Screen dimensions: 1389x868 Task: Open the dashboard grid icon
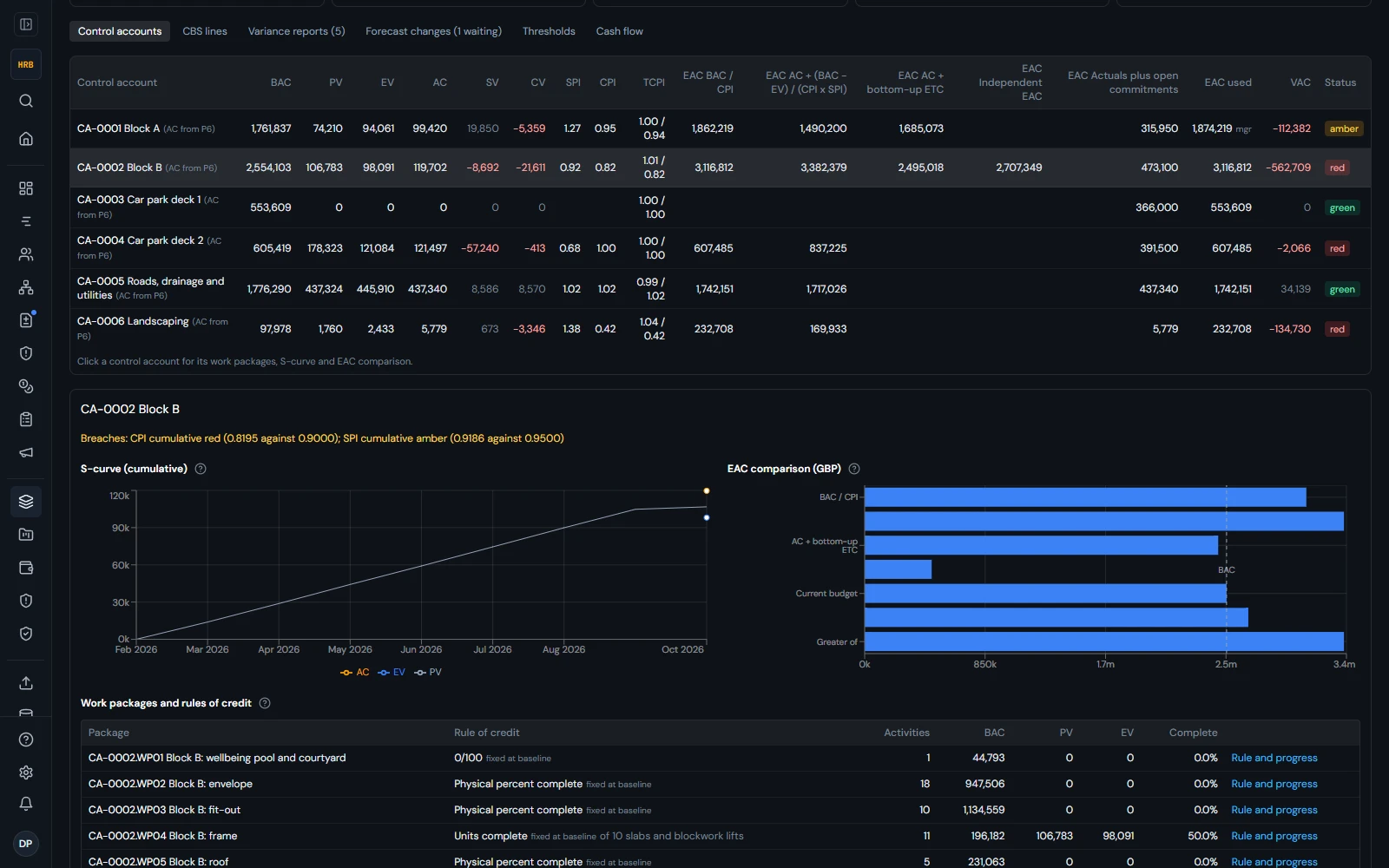pos(26,188)
